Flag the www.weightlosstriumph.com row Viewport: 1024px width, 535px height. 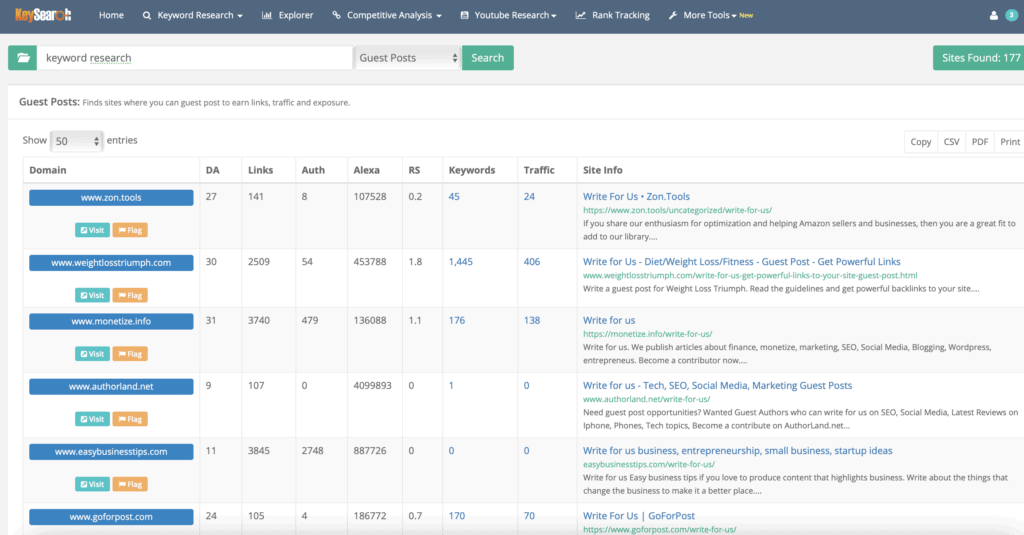coord(130,295)
